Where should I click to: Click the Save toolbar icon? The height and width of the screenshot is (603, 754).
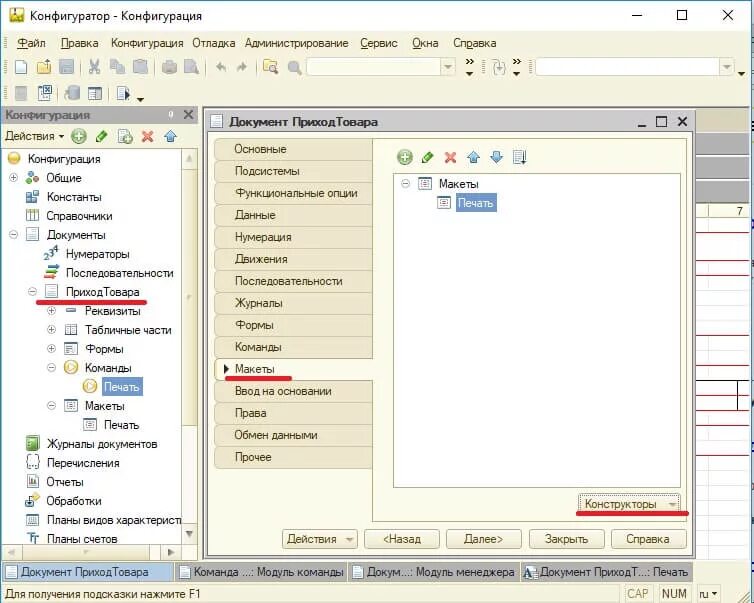click(x=66, y=67)
